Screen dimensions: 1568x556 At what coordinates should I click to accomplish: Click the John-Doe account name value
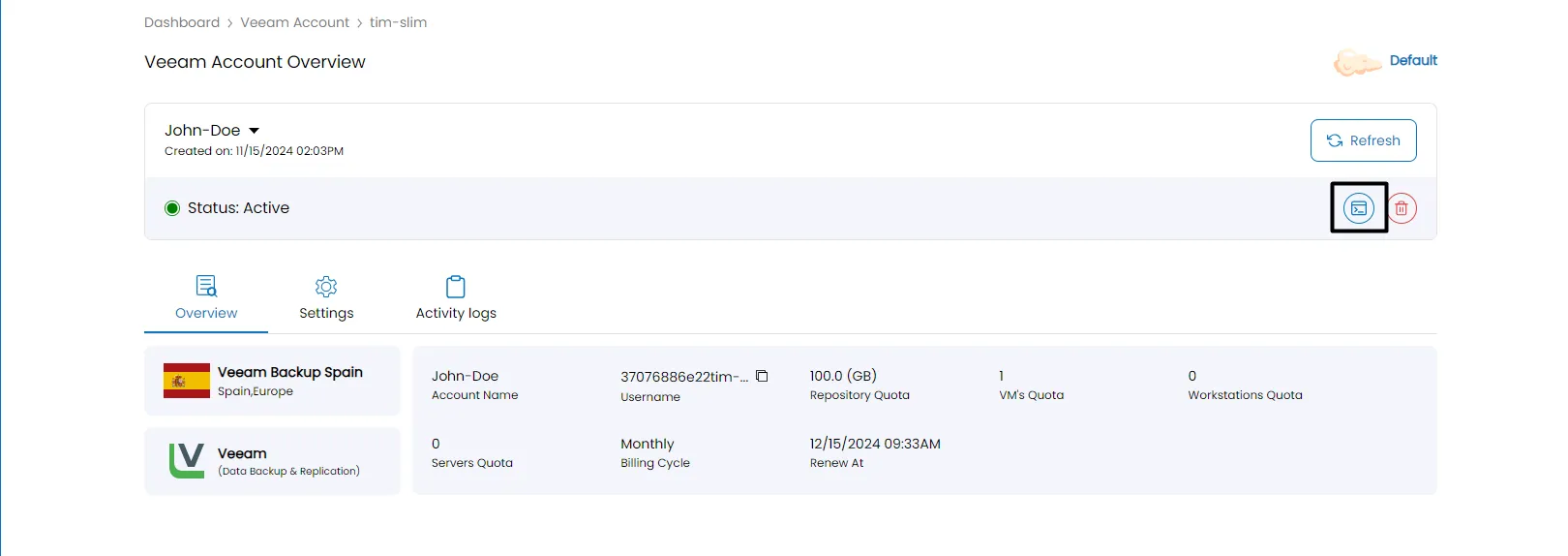tap(465, 376)
